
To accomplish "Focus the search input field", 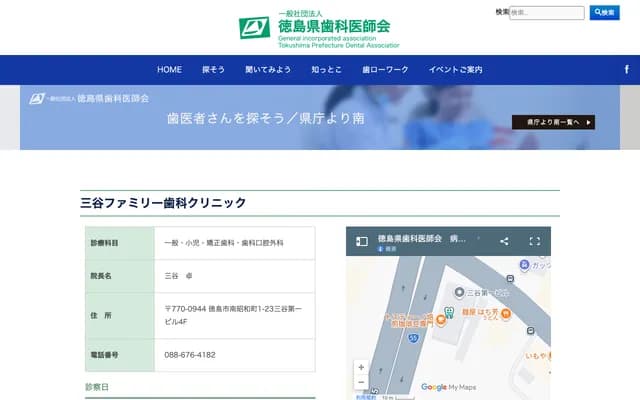I will point(547,13).
